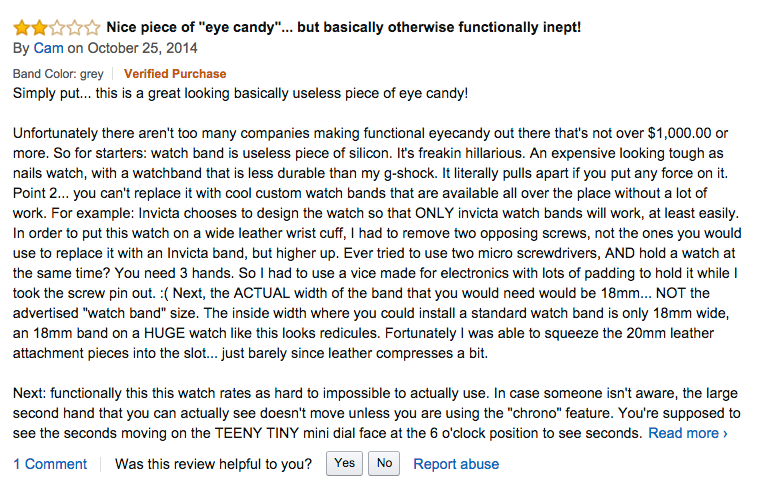Click the 'Was this review helpful to you?' text

tap(213, 464)
